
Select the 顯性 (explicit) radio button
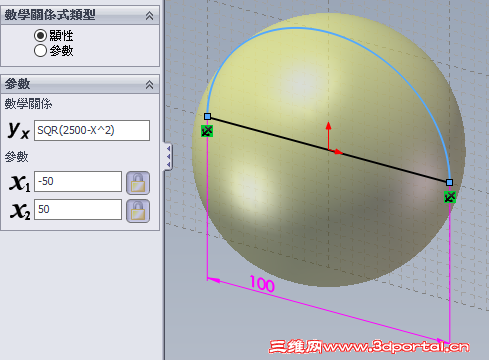[40, 35]
